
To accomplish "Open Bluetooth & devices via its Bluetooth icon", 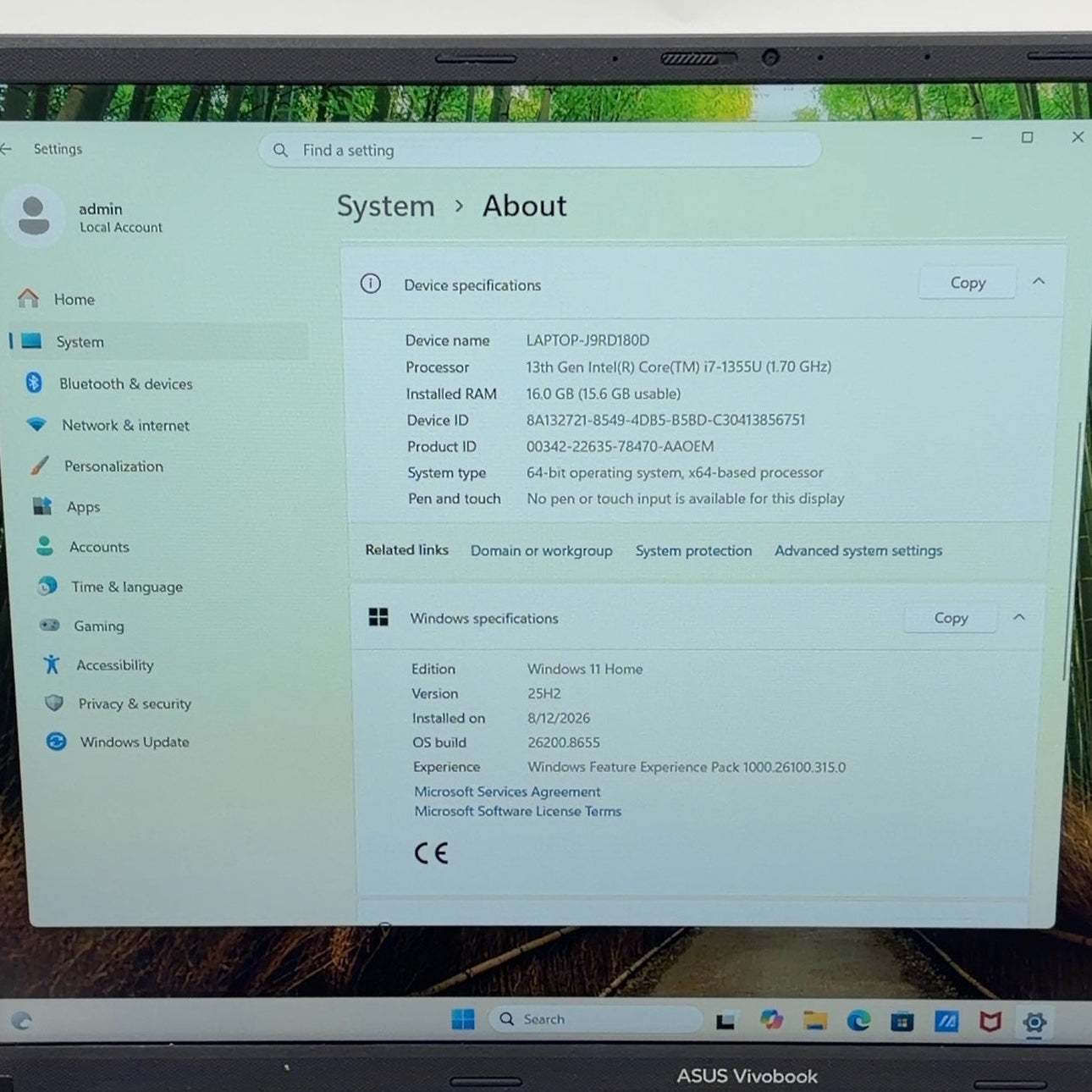I will [34, 383].
